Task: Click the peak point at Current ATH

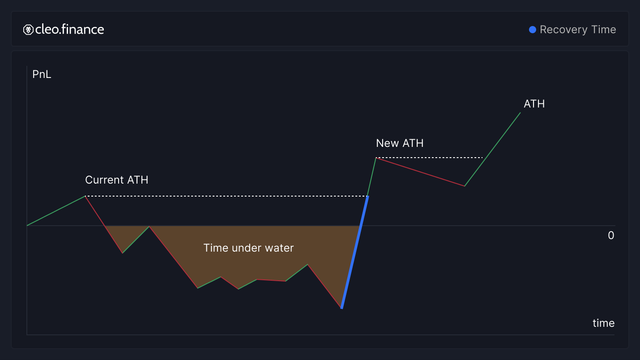Action: (85, 196)
